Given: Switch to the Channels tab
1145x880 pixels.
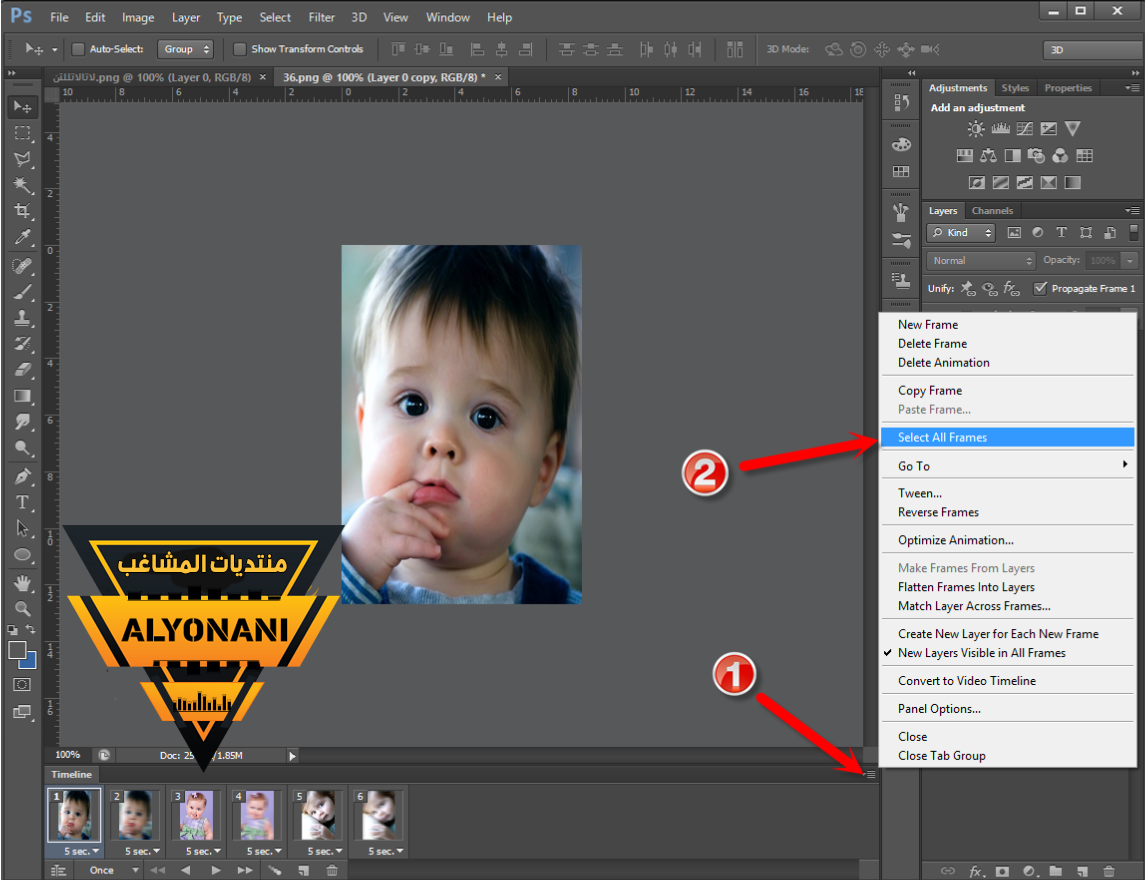Looking at the screenshot, I should coord(992,211).
